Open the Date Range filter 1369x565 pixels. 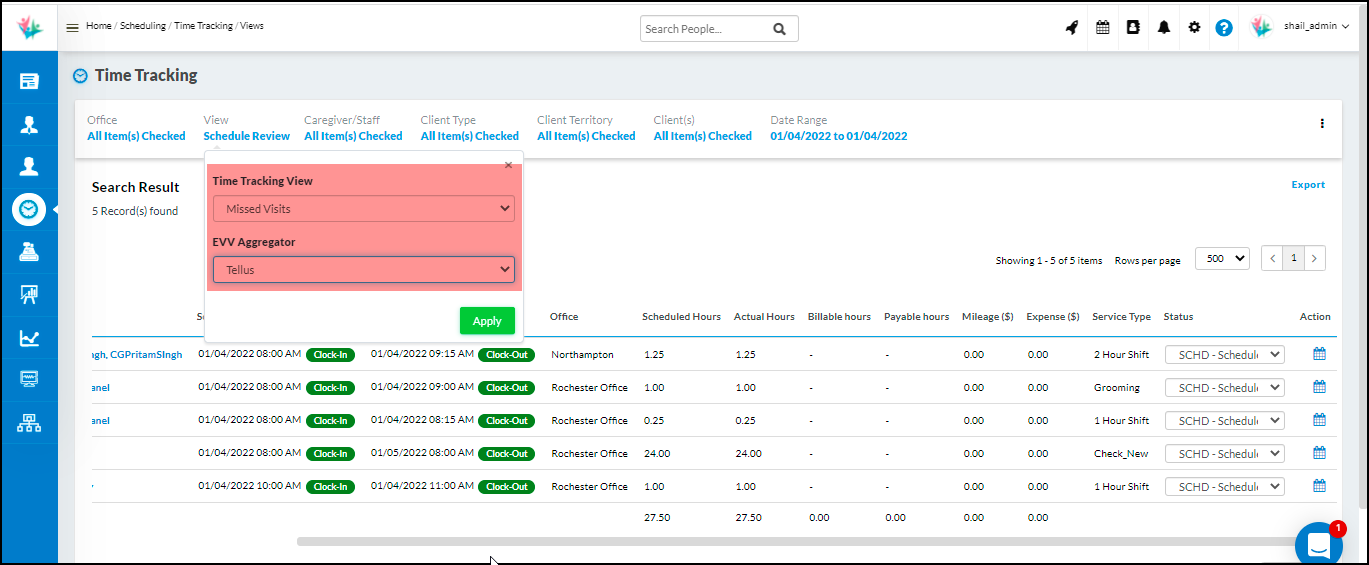click(x=838, y=136)
